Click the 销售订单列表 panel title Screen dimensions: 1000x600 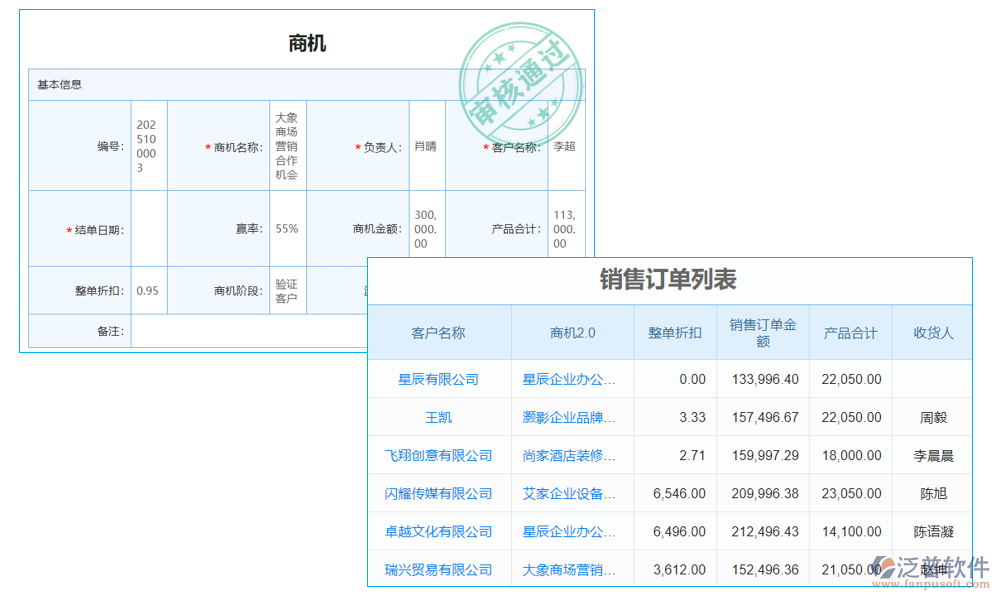click(x=668, y=281)
